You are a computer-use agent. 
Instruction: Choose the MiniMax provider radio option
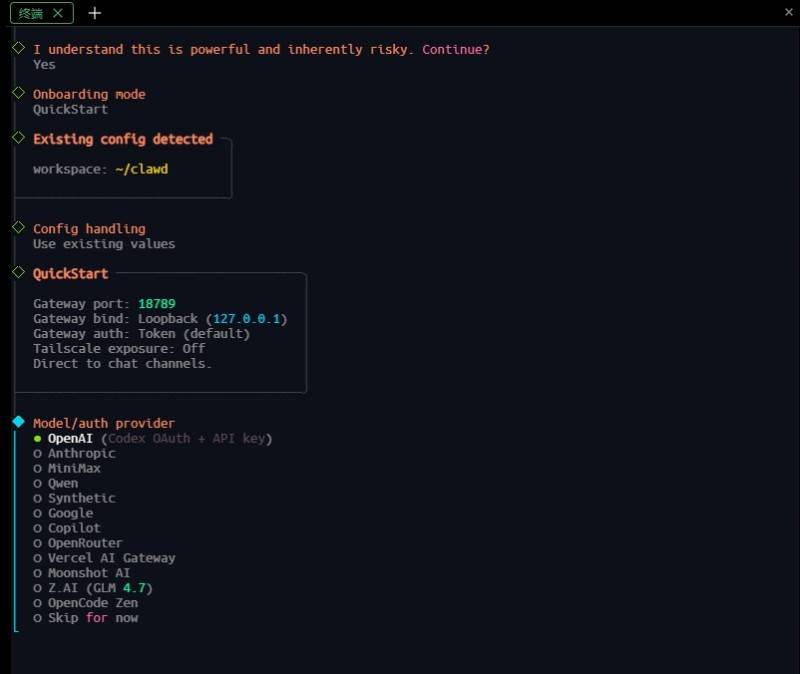tap(67, 468)
